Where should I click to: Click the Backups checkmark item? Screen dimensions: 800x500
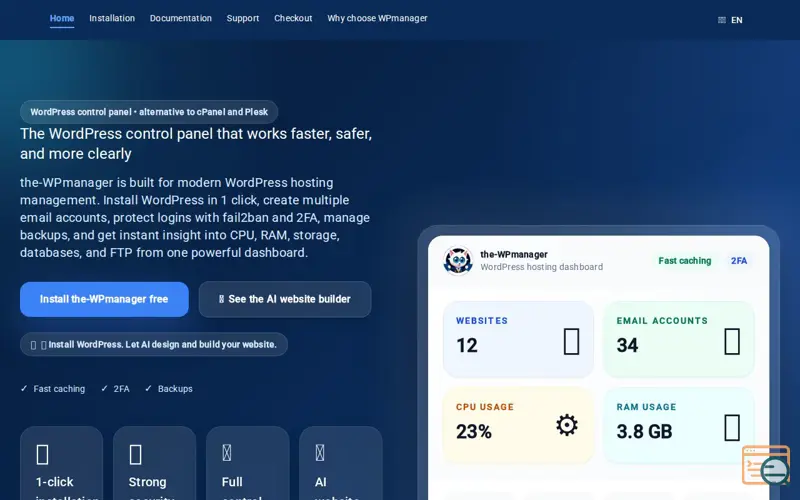(168, 389)
